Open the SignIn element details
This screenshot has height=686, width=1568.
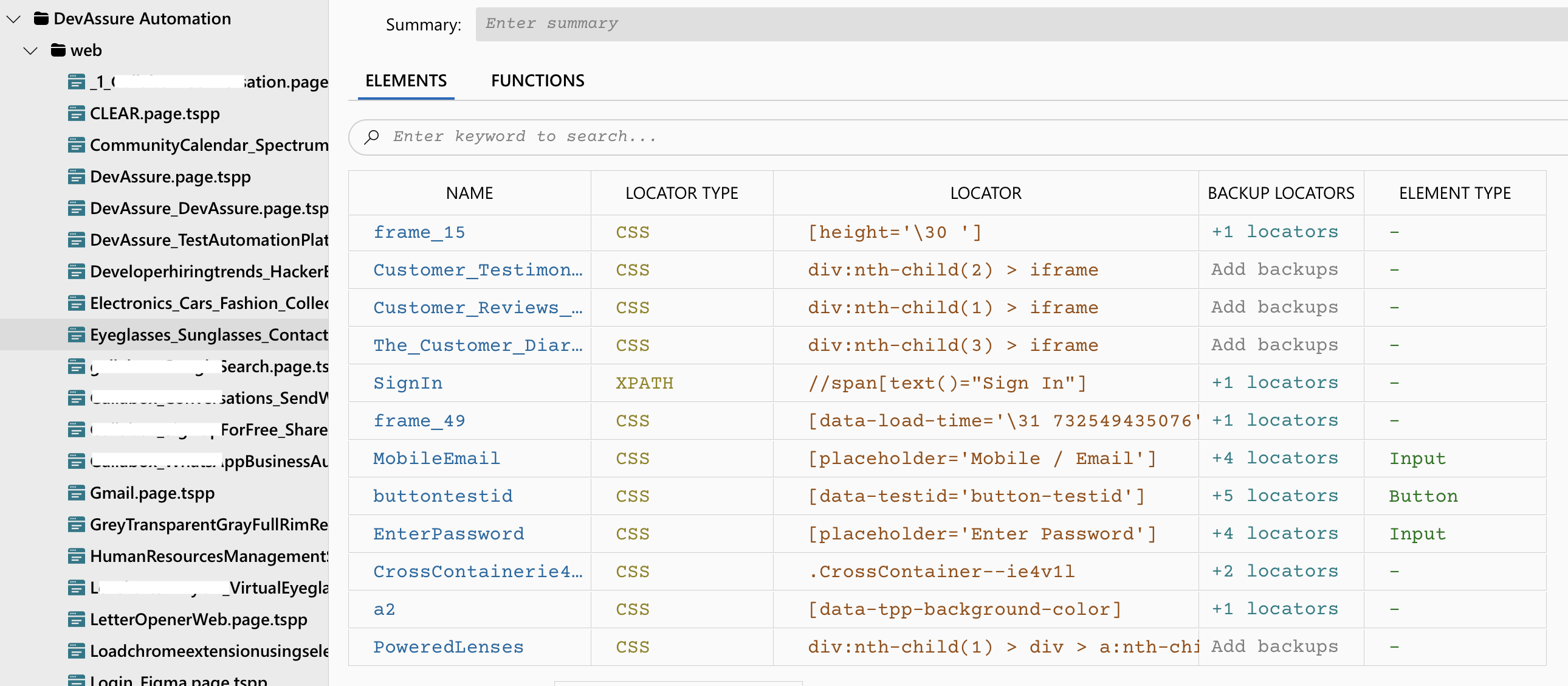(x=407, y=383)
